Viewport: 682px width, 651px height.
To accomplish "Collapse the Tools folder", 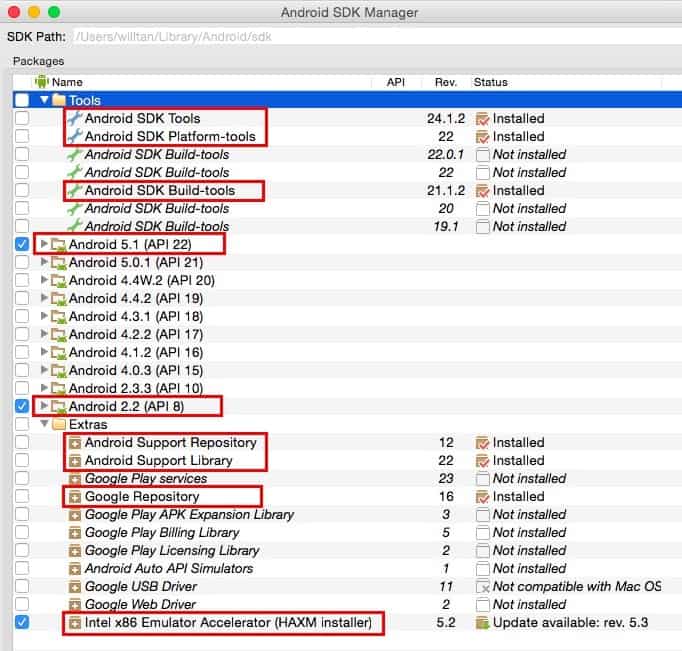I will [44, 101].
